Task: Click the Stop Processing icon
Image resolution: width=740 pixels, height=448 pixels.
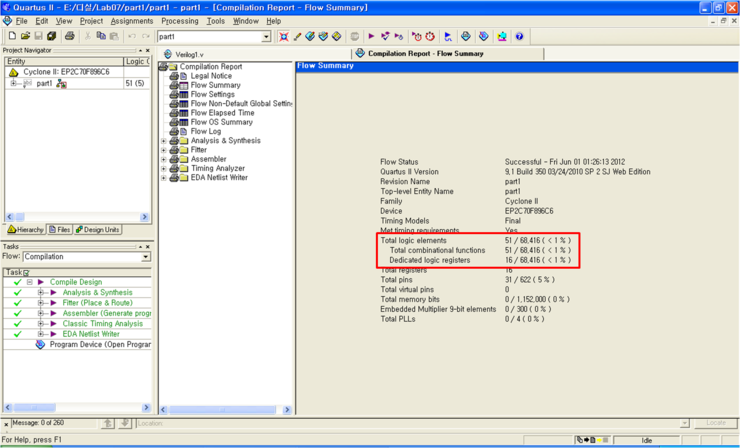Action: (x=353, y=36)
